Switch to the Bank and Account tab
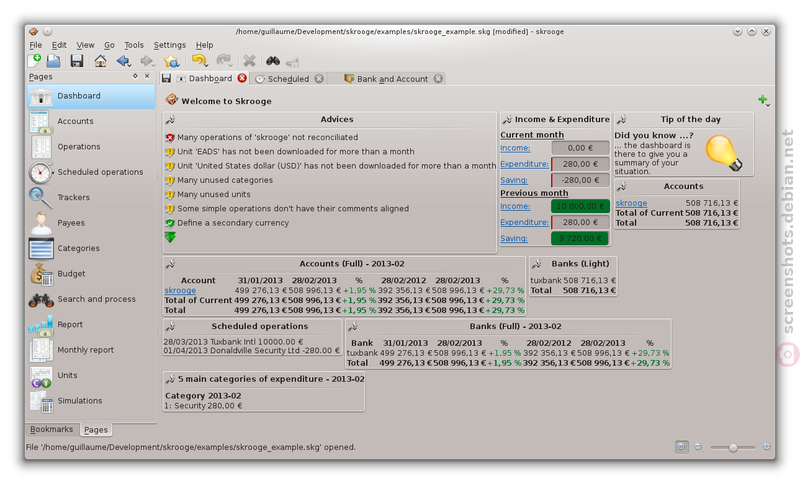Screen dimensions: 800x484 point(392,79)
